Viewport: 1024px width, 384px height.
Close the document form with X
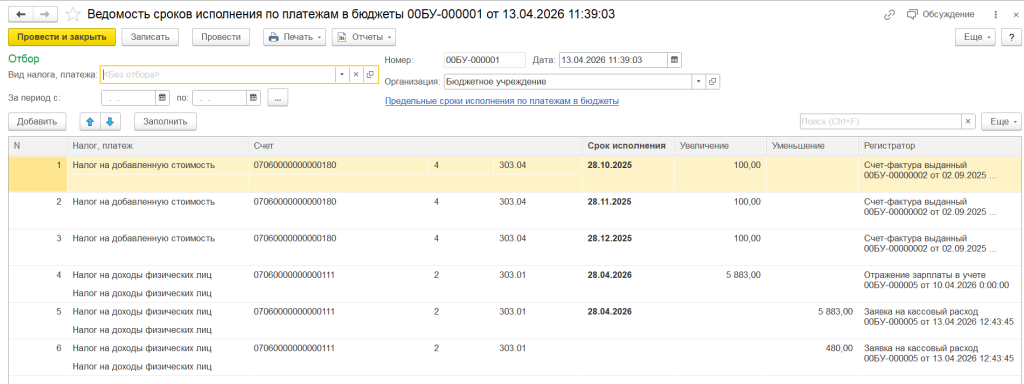[1015, 14]
